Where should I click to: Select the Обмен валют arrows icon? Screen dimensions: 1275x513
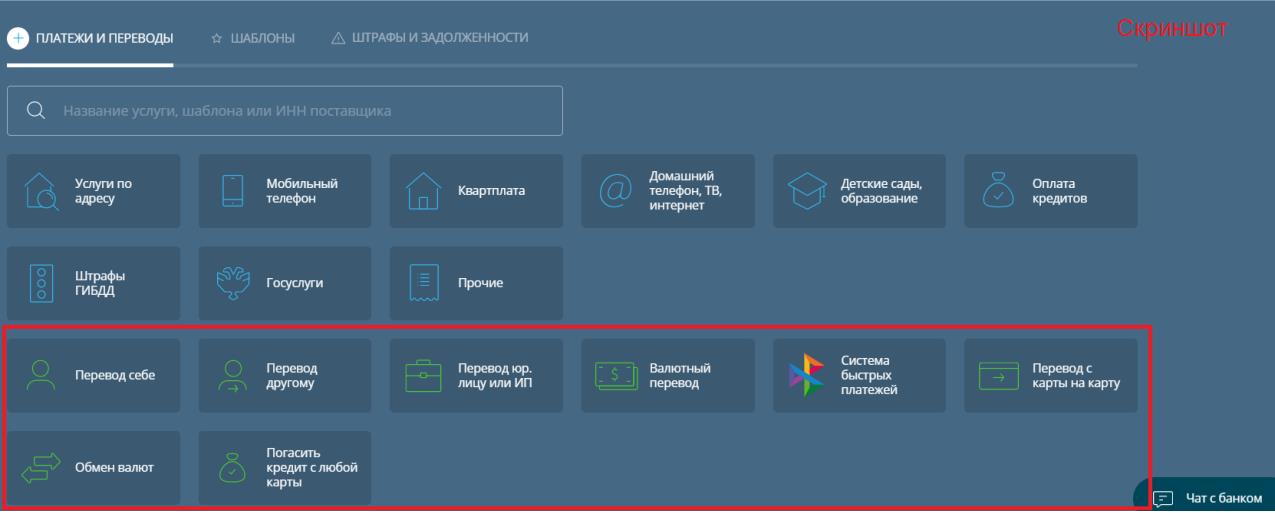coord(41,467)
